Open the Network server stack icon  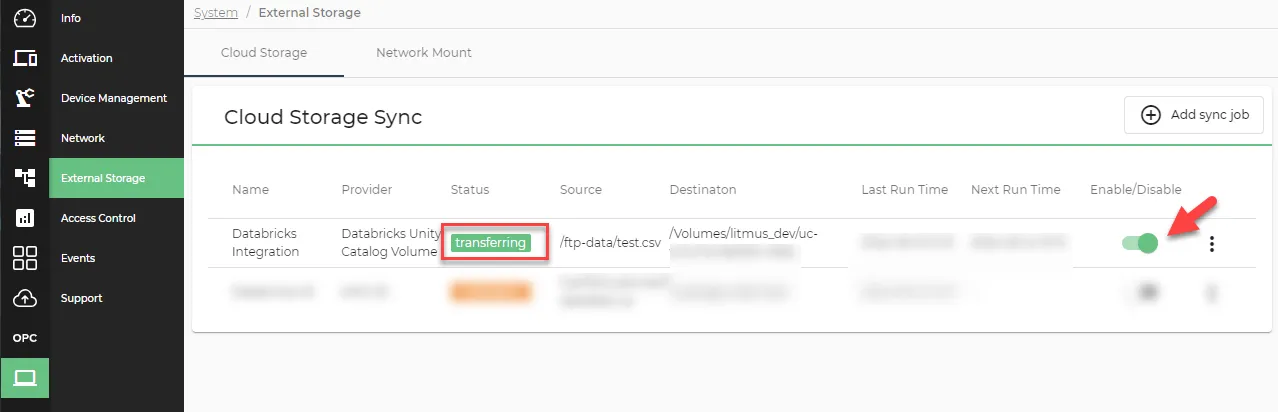(x=25, y=138)
